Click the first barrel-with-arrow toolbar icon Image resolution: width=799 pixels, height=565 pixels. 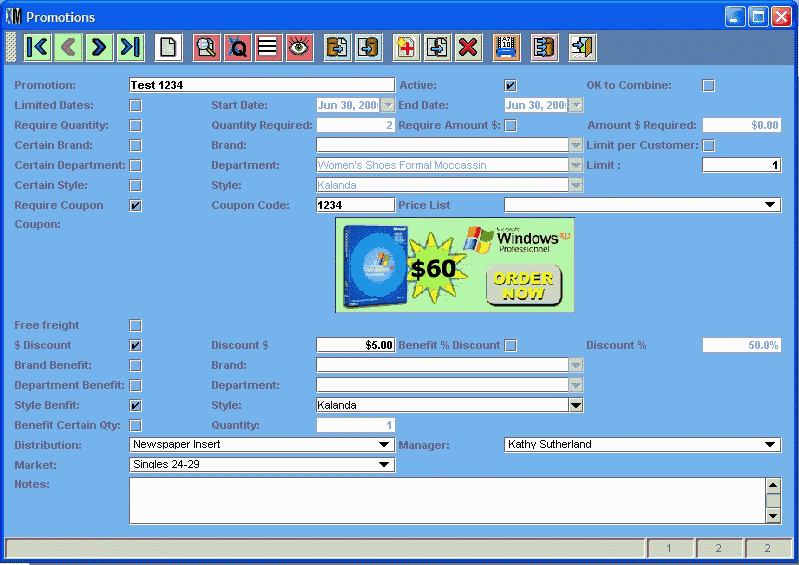(337, 47)
